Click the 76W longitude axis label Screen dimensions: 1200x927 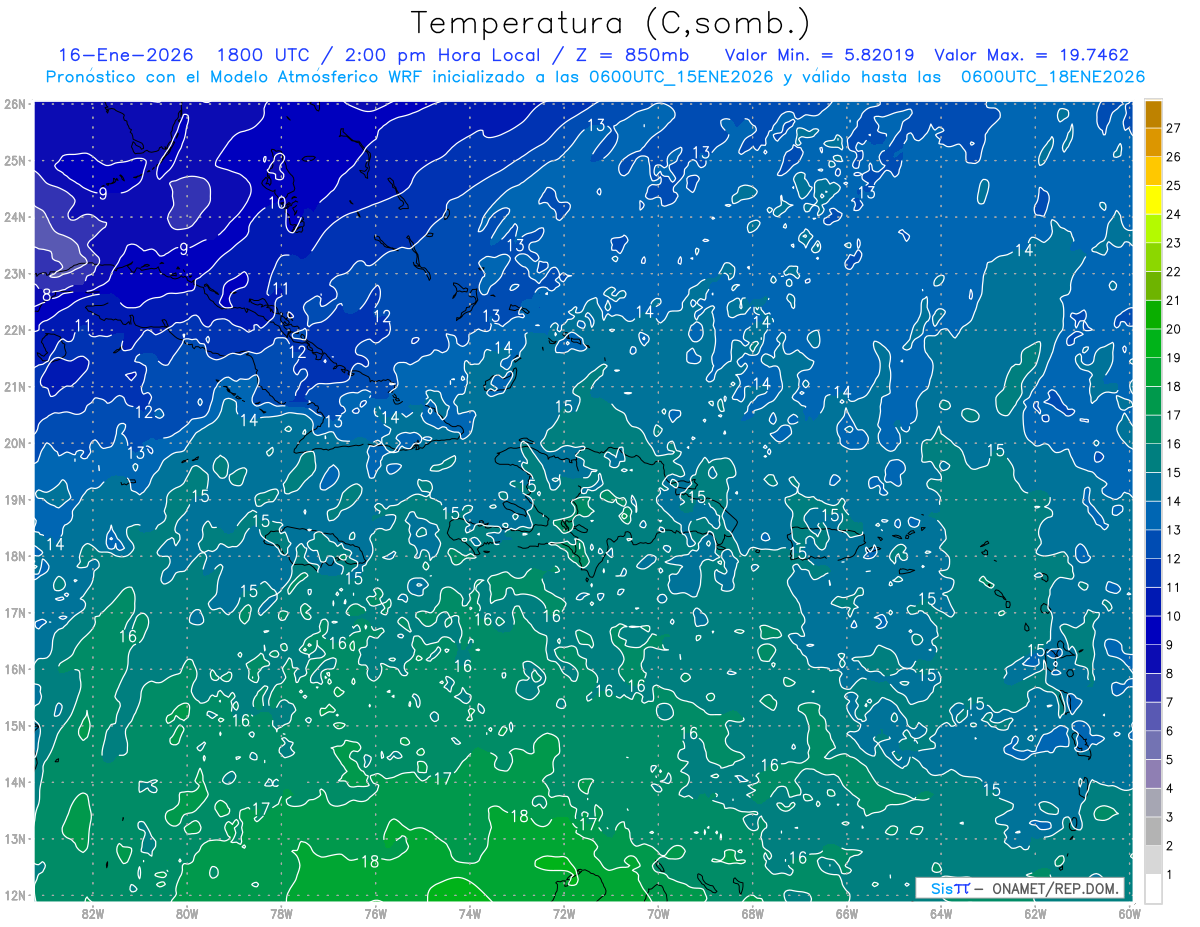(x=375, y=913)
